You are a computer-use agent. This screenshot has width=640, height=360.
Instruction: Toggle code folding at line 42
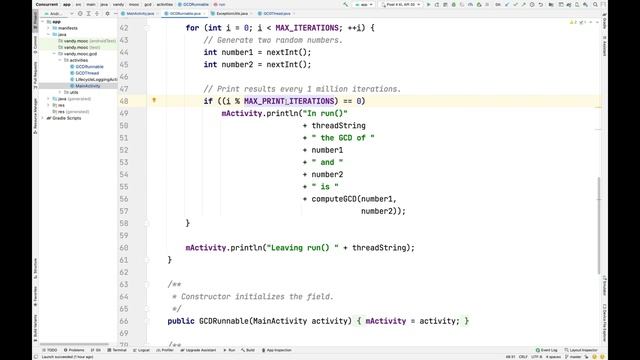pos(147,28)
